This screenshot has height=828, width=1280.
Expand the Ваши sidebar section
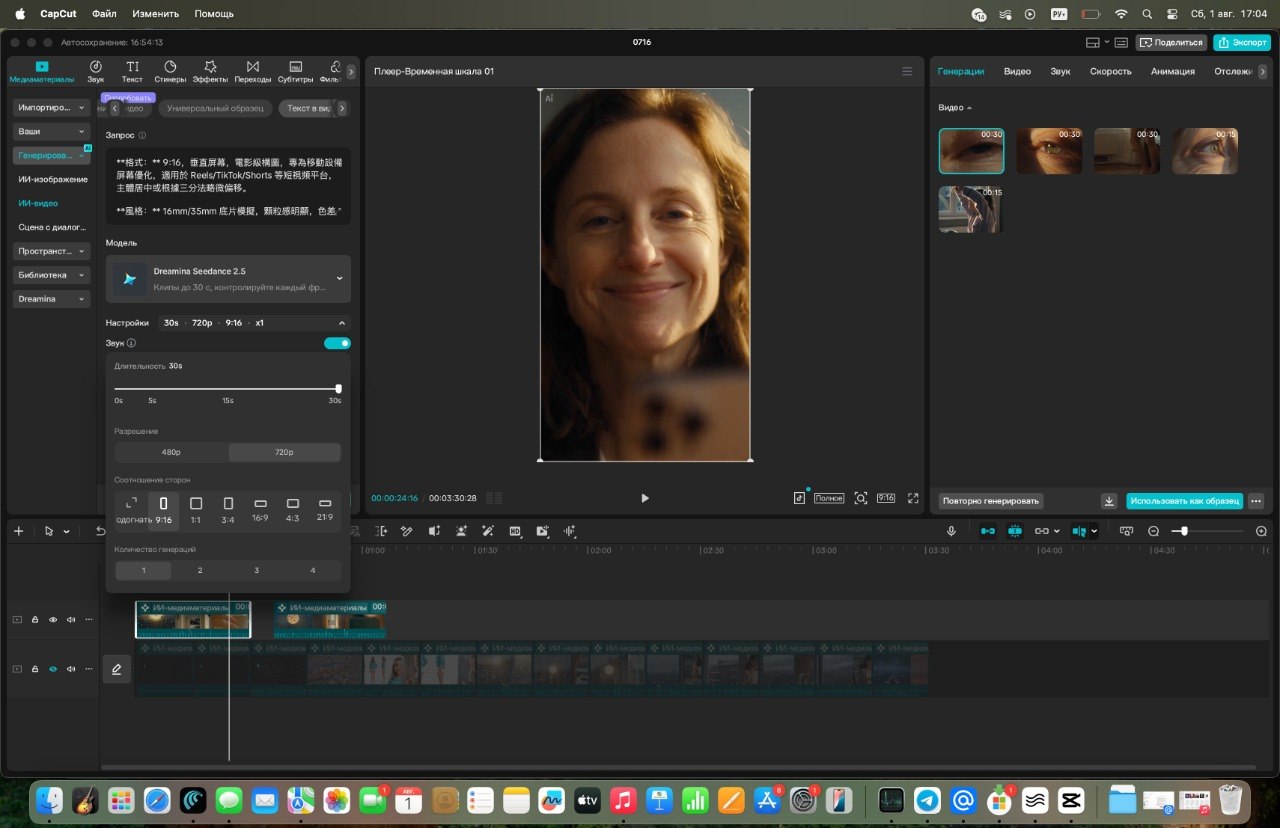tap(52, 131)
